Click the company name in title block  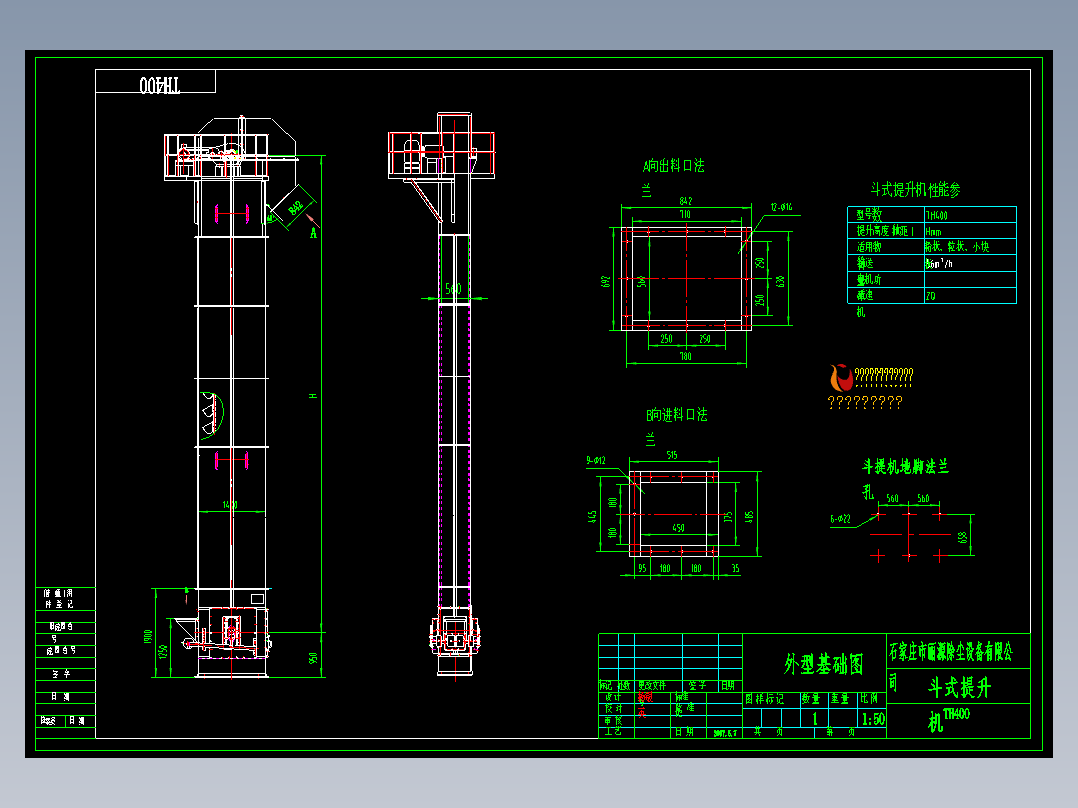pos(951,651)
